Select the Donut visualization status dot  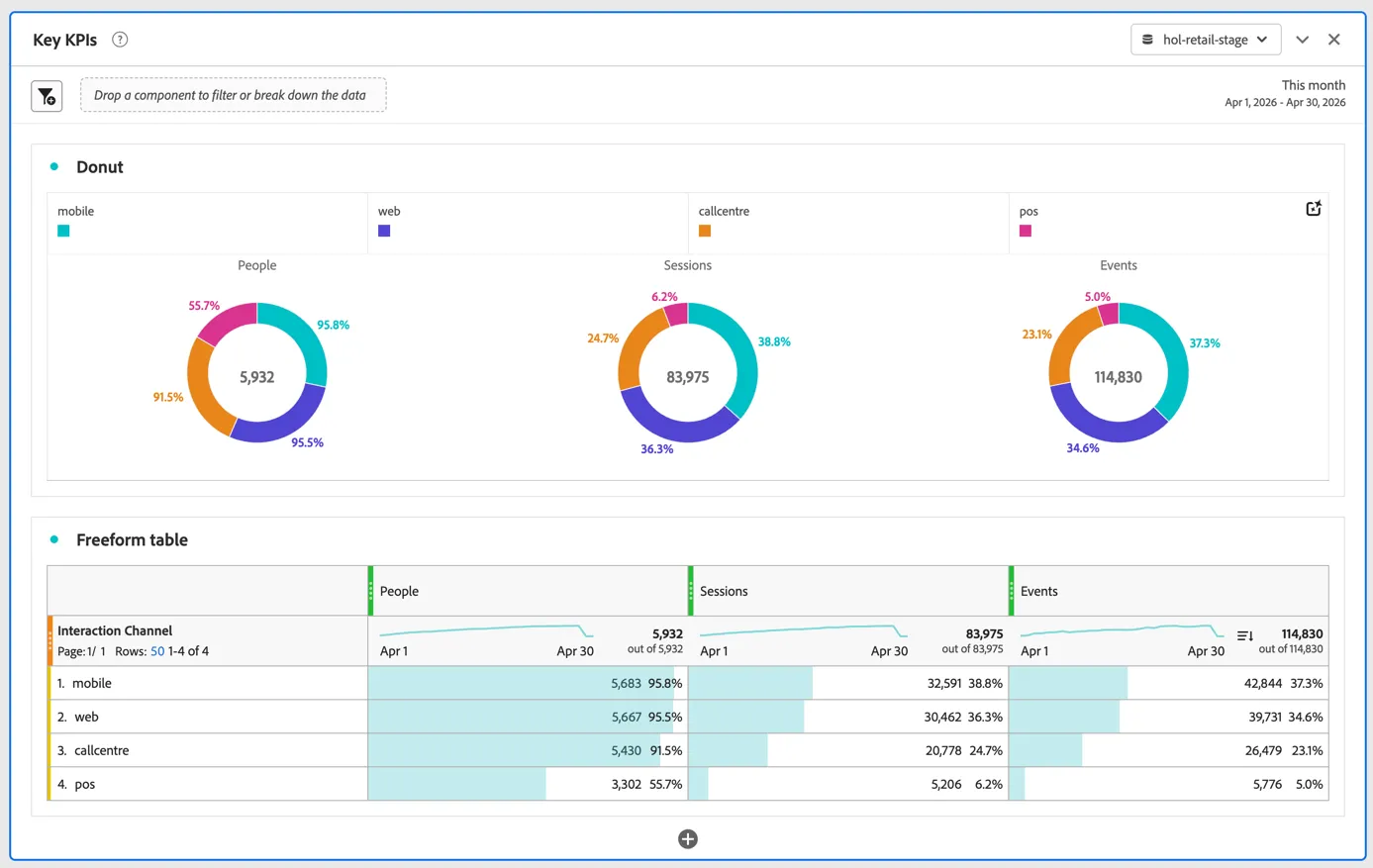tap(54, 166)
